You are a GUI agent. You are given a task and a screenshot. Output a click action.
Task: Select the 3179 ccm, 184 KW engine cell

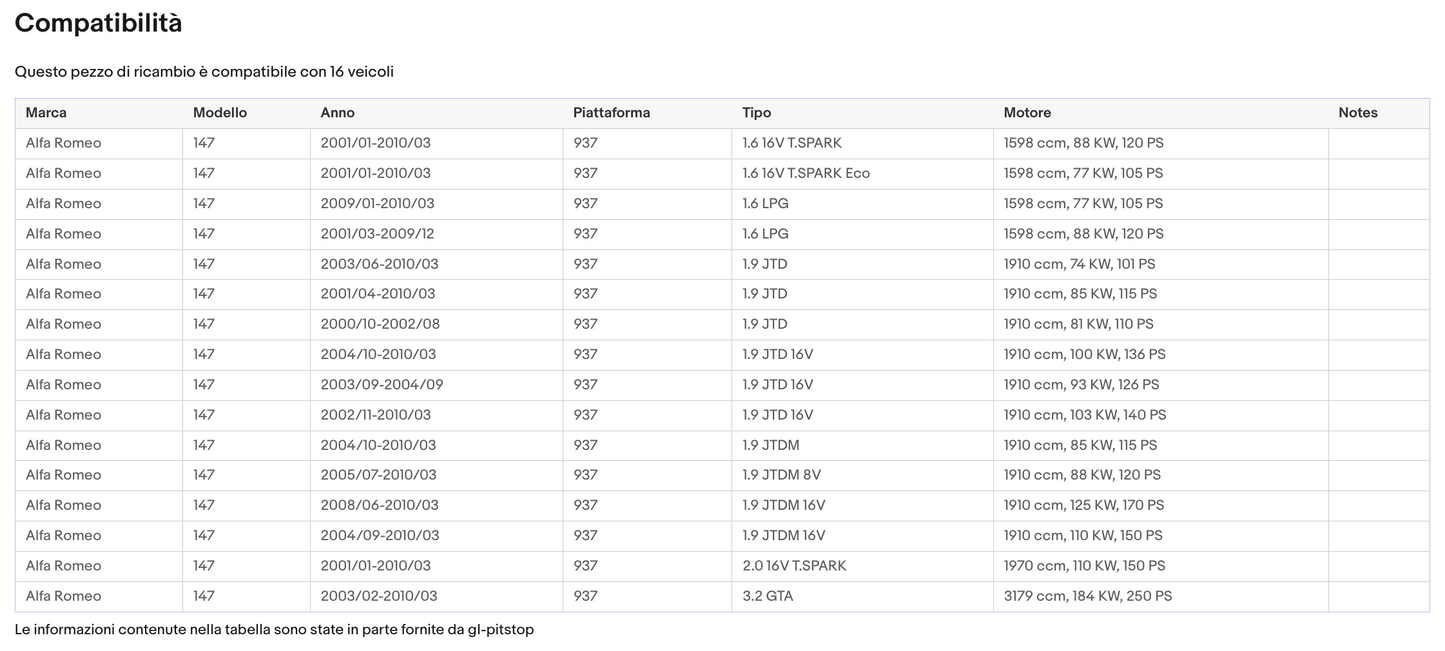(x=1087, y=596)
